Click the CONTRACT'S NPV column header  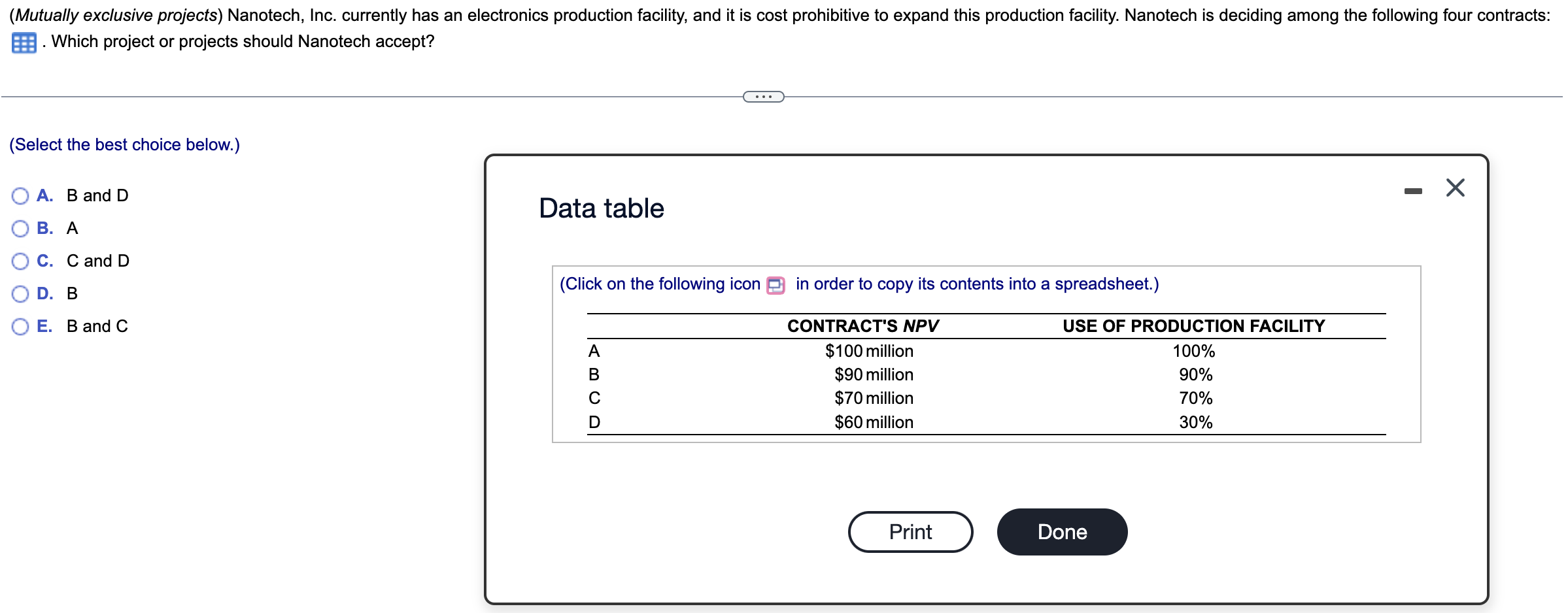[862, 326]
